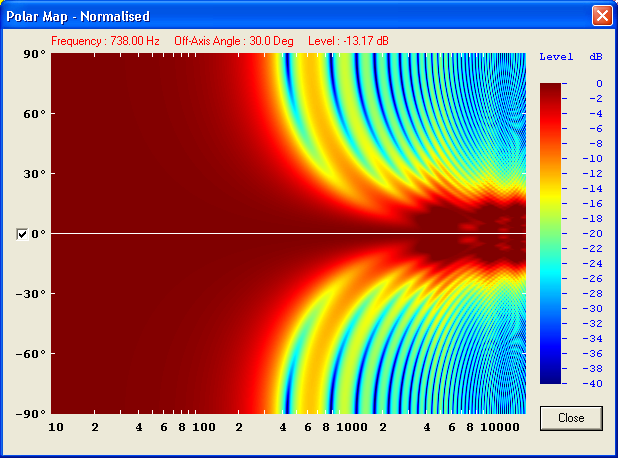Click the 100 frequency axis label
This screenshot has height=458, width=618.
(204, 427)
